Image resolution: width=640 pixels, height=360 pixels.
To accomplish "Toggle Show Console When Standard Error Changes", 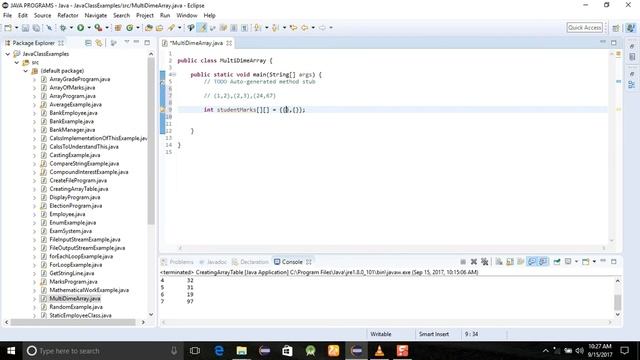I will pos(543,262).
